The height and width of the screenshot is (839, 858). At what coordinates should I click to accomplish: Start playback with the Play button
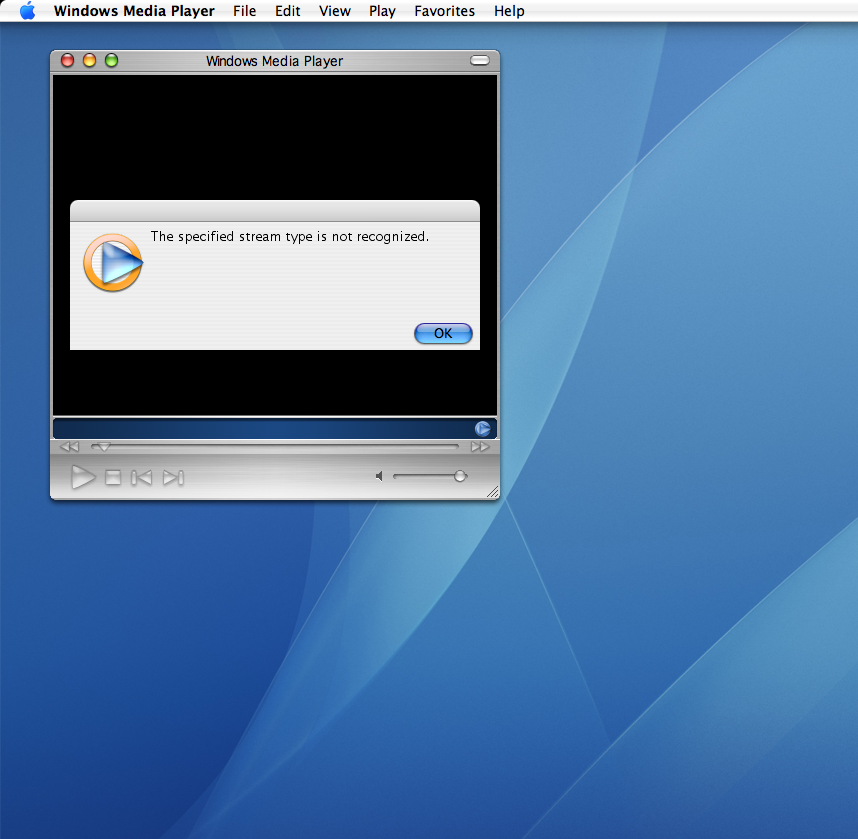[83, 477]
